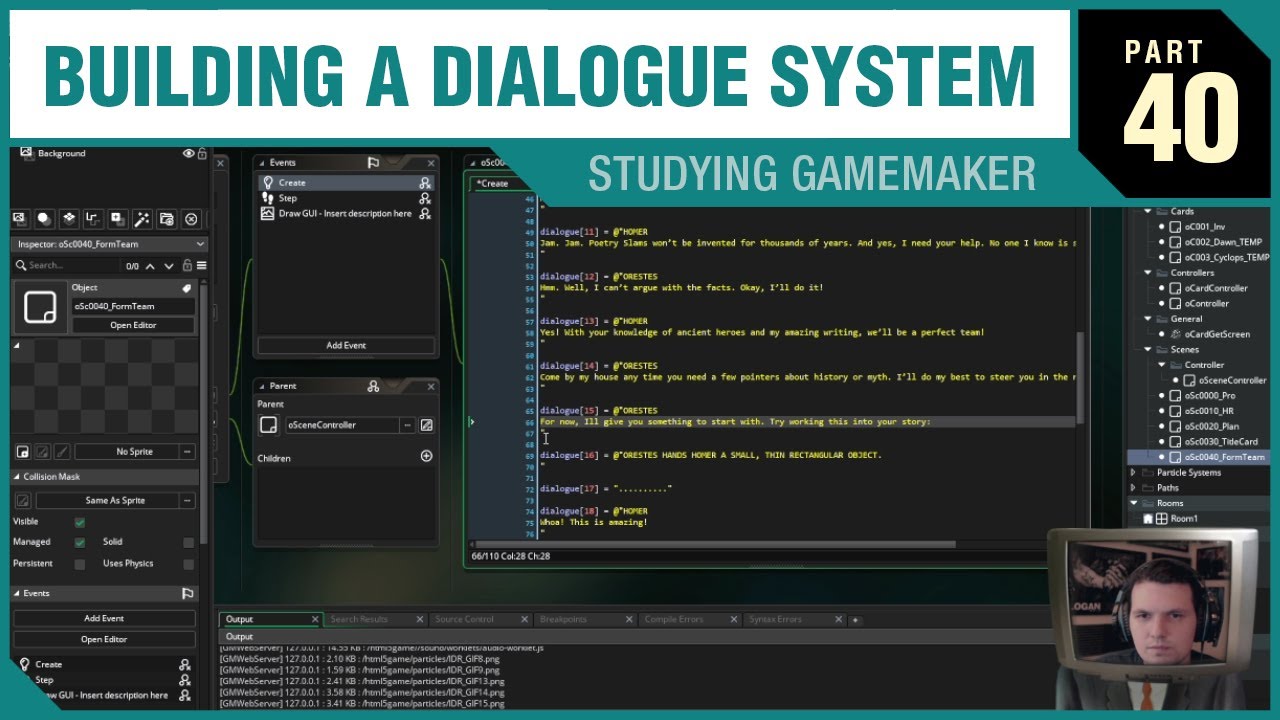
Task: Uncheck the Visible checkbox
Action: coord(80,522)
